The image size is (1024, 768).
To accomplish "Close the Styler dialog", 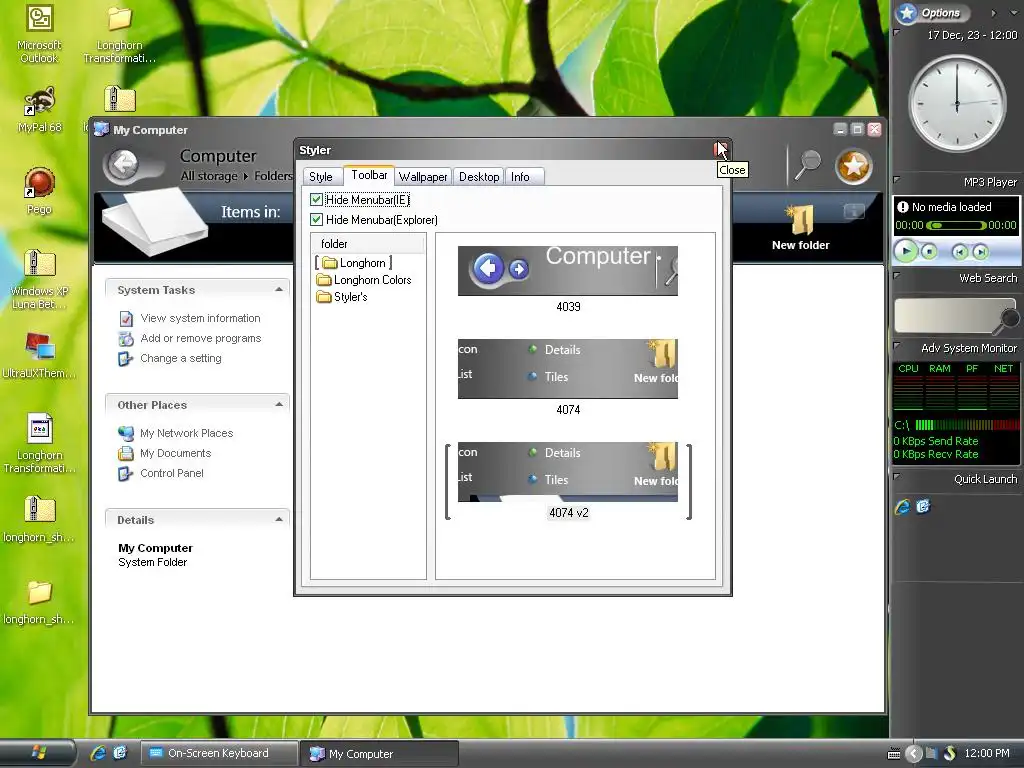I will tap(720, 150).
